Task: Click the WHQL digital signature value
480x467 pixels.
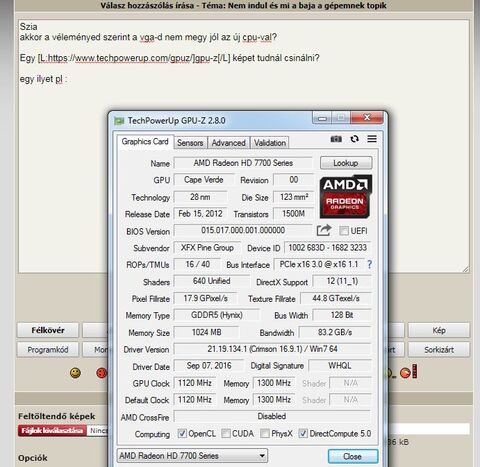Action: coord(340,366)
